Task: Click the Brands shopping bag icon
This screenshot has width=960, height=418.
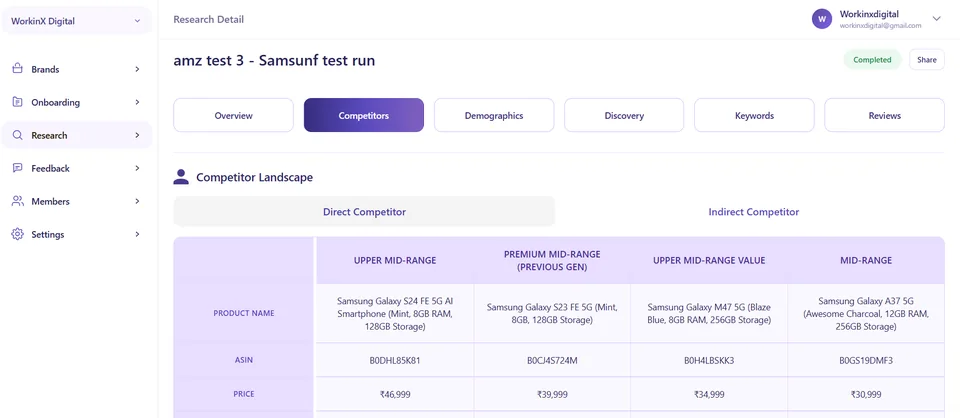Action: 18,69
